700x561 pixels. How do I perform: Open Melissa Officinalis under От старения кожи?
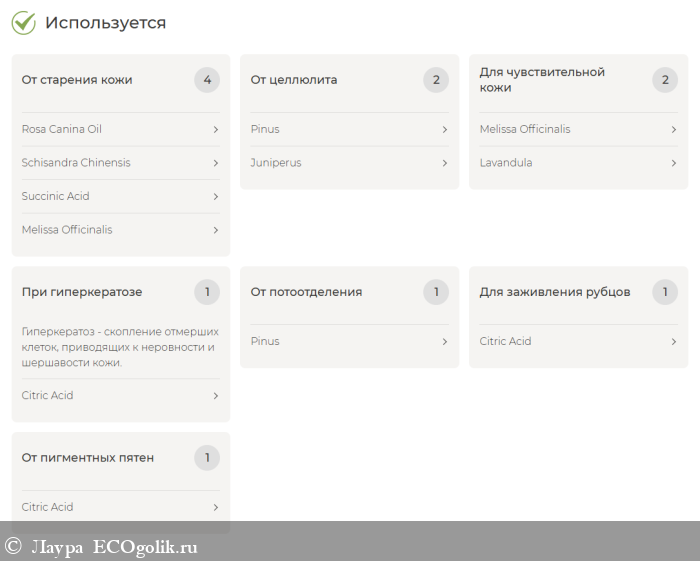pyautogui.click(x=67, y=230)
